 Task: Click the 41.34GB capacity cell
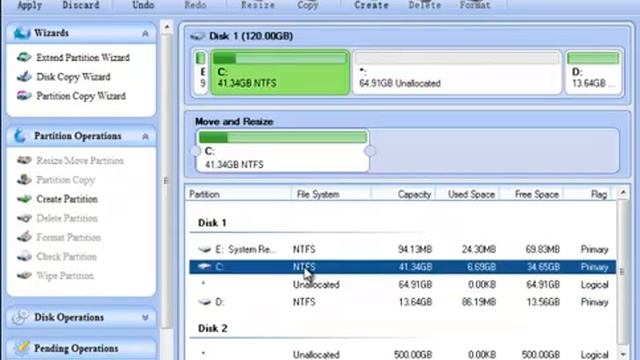(x=415, y=267)
